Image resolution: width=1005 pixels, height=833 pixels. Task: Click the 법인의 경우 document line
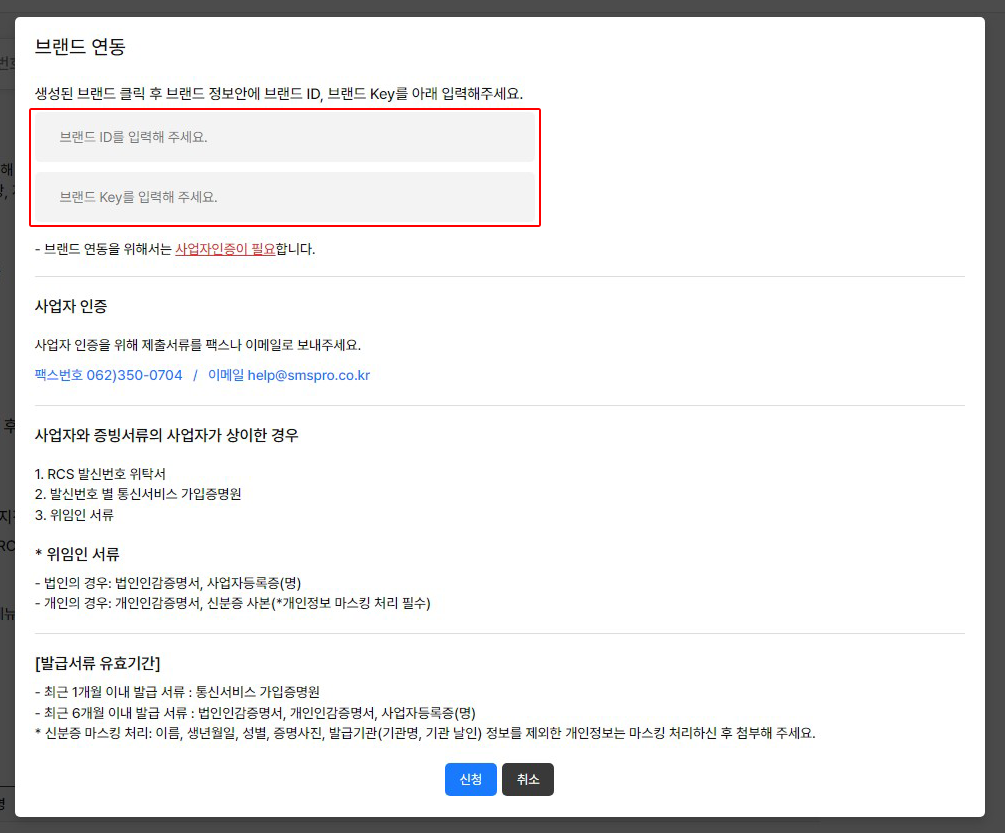tap(168, 582)
